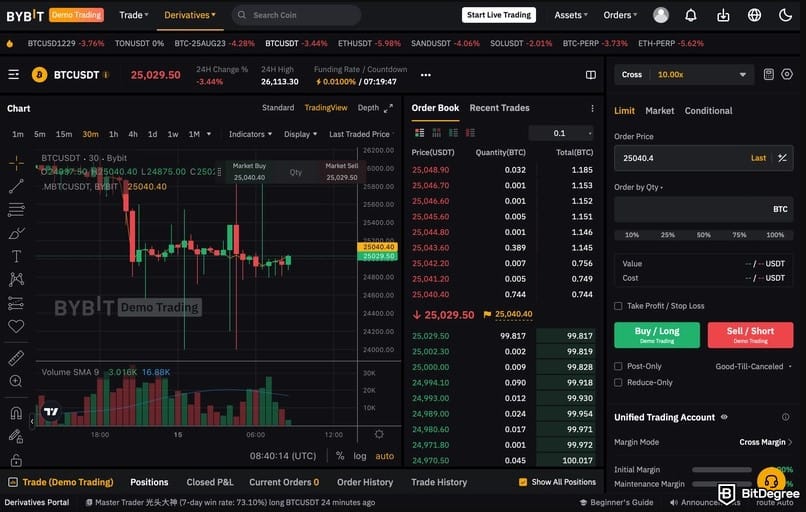Select the crosshair cursor tool
The width and height of the screenshot is (806, 512).
(x=16, y=163)
